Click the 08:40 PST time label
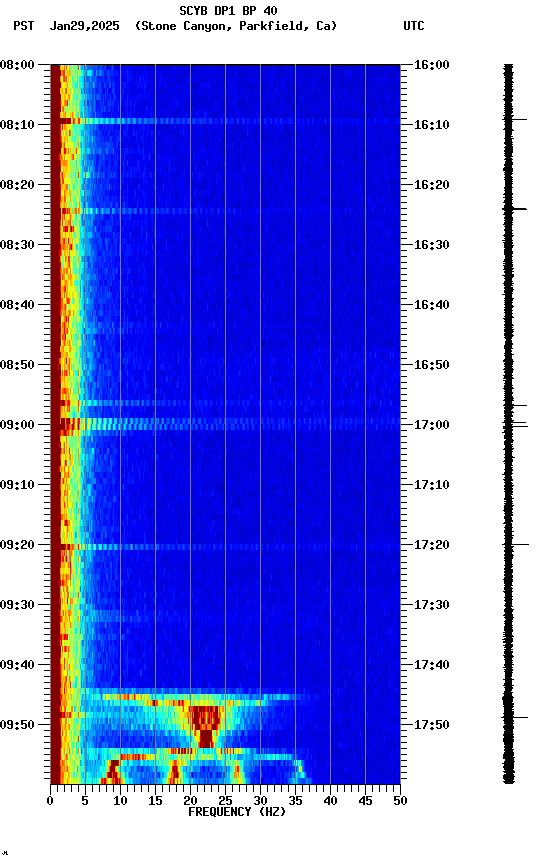The height and width of the screenshot is (864, 552). (17, 305)
